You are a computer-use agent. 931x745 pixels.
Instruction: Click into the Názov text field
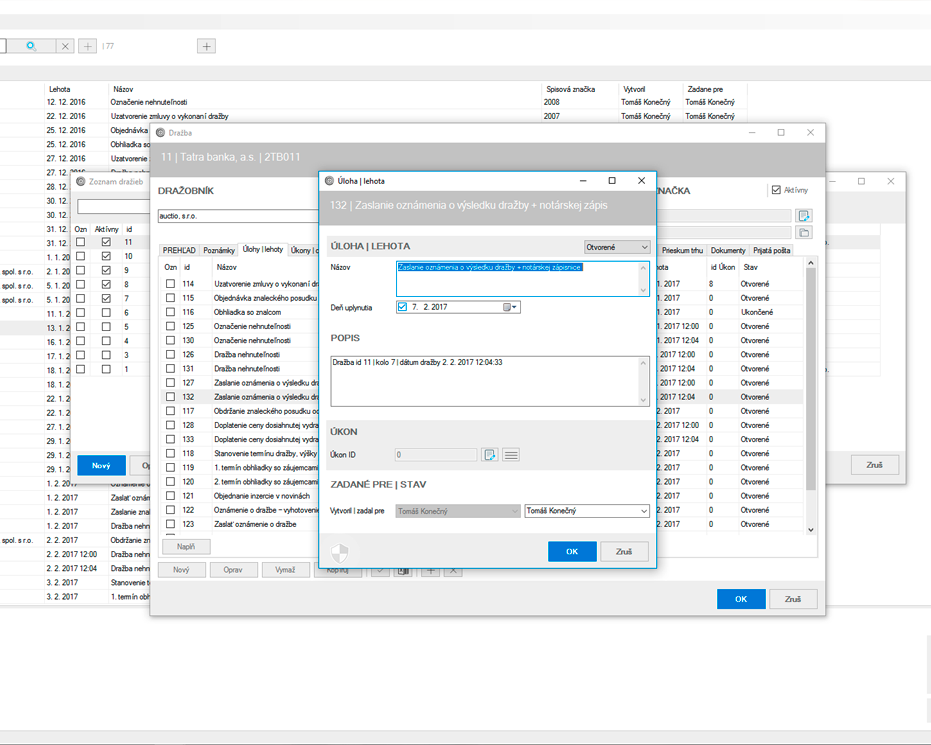522,278
